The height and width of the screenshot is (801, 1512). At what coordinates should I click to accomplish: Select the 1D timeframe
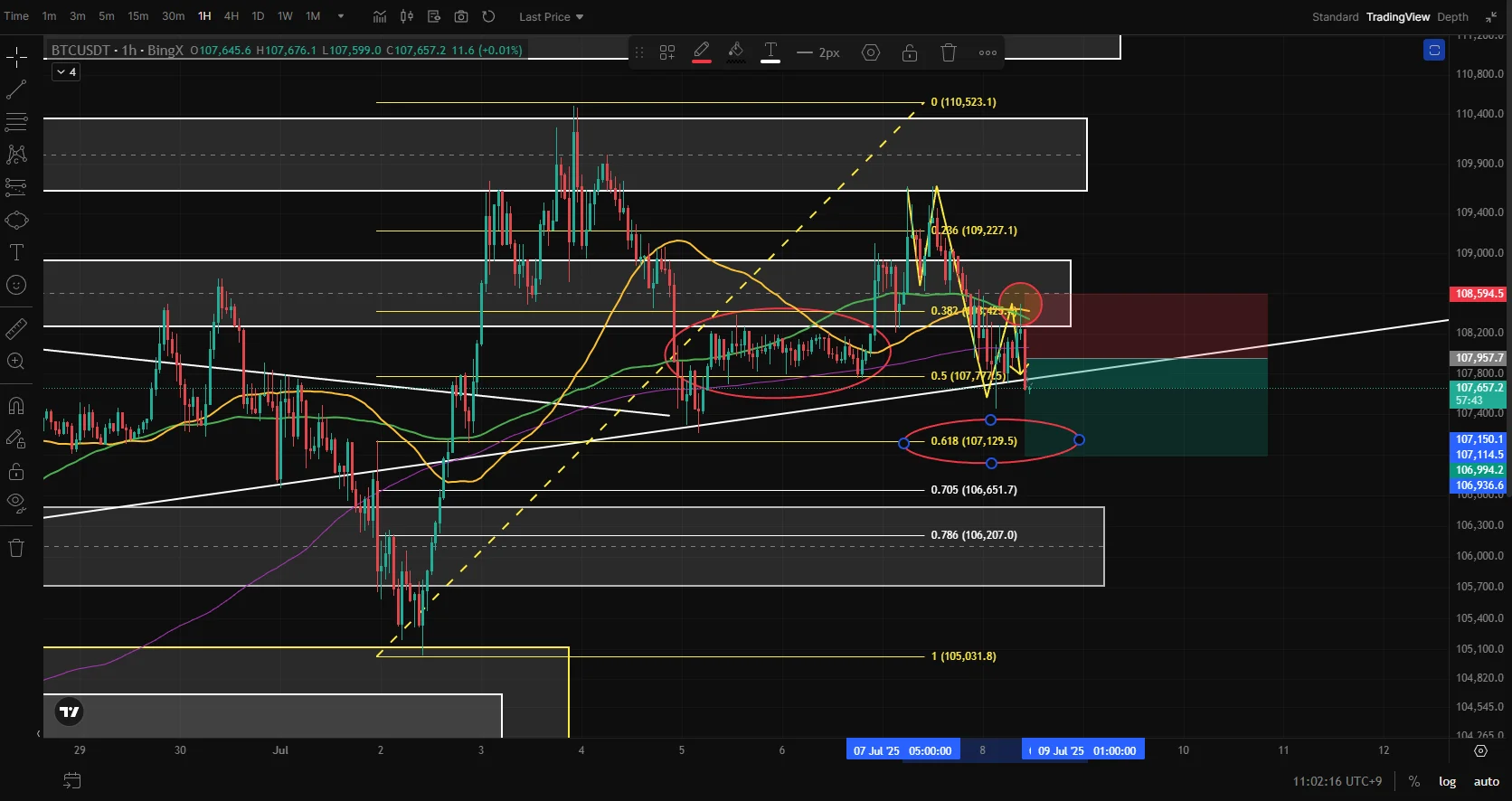coord(258,16)
